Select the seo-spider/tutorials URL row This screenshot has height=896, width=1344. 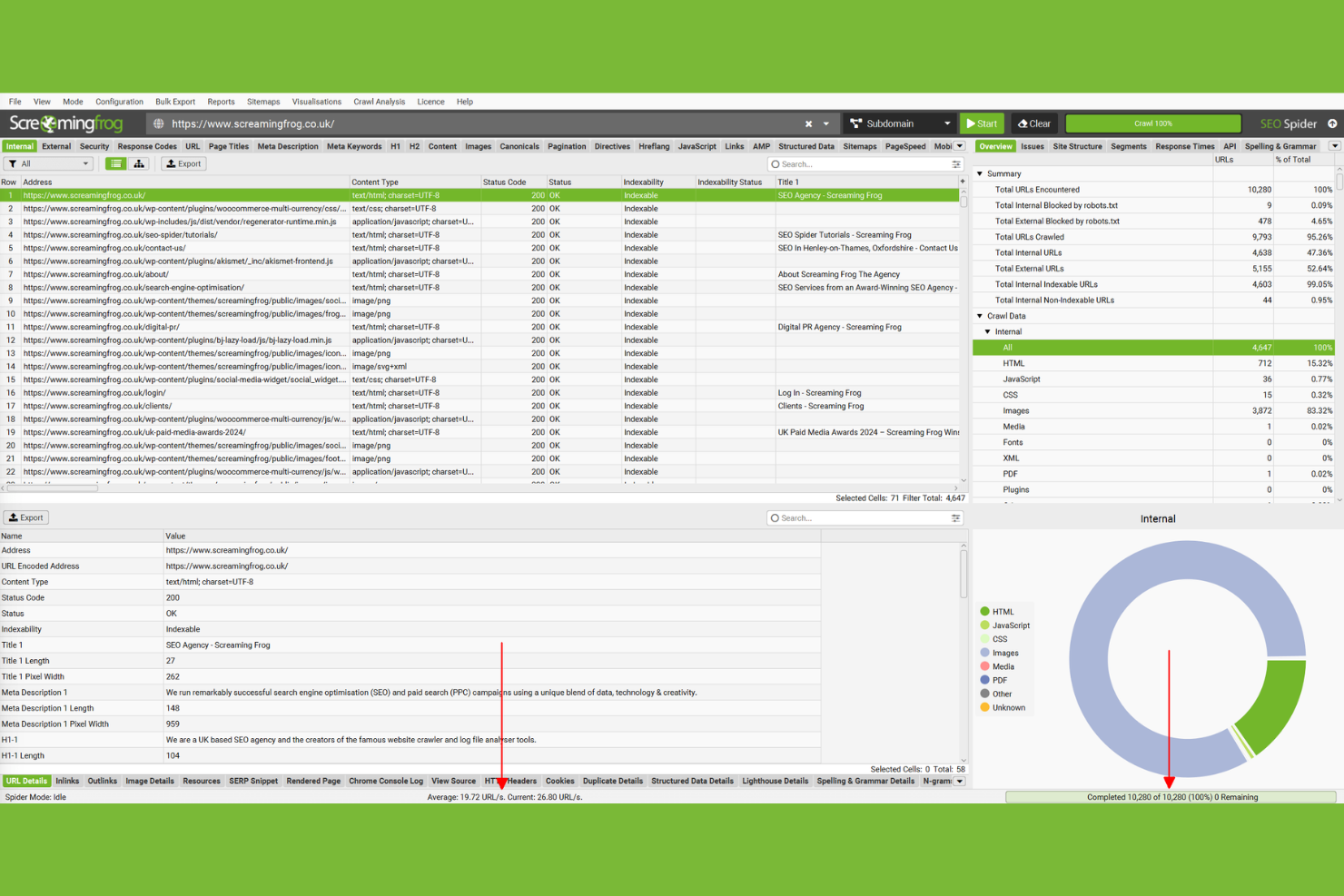pos(480,234)
